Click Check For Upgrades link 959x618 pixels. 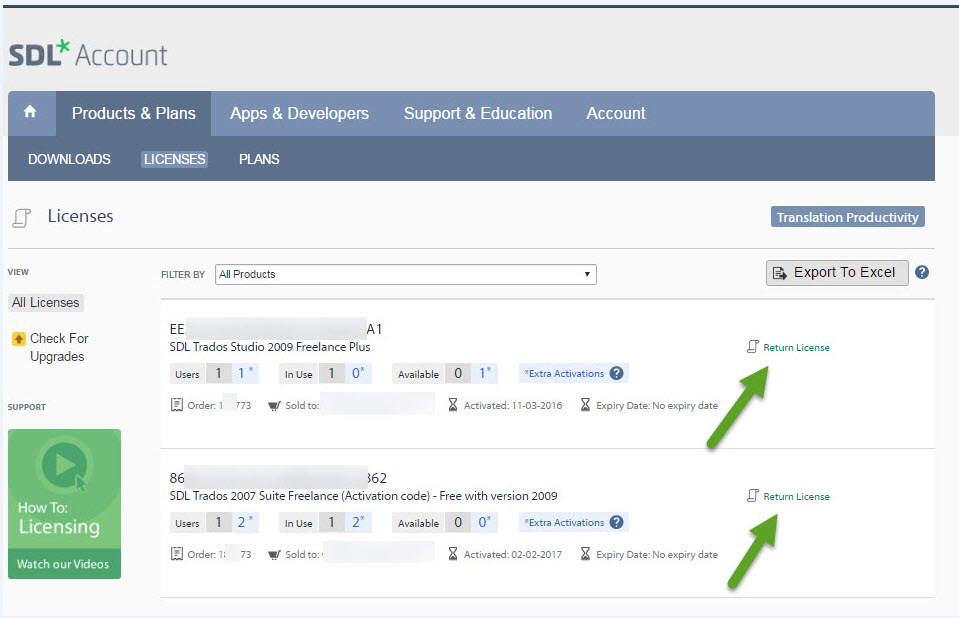(59, 347)
